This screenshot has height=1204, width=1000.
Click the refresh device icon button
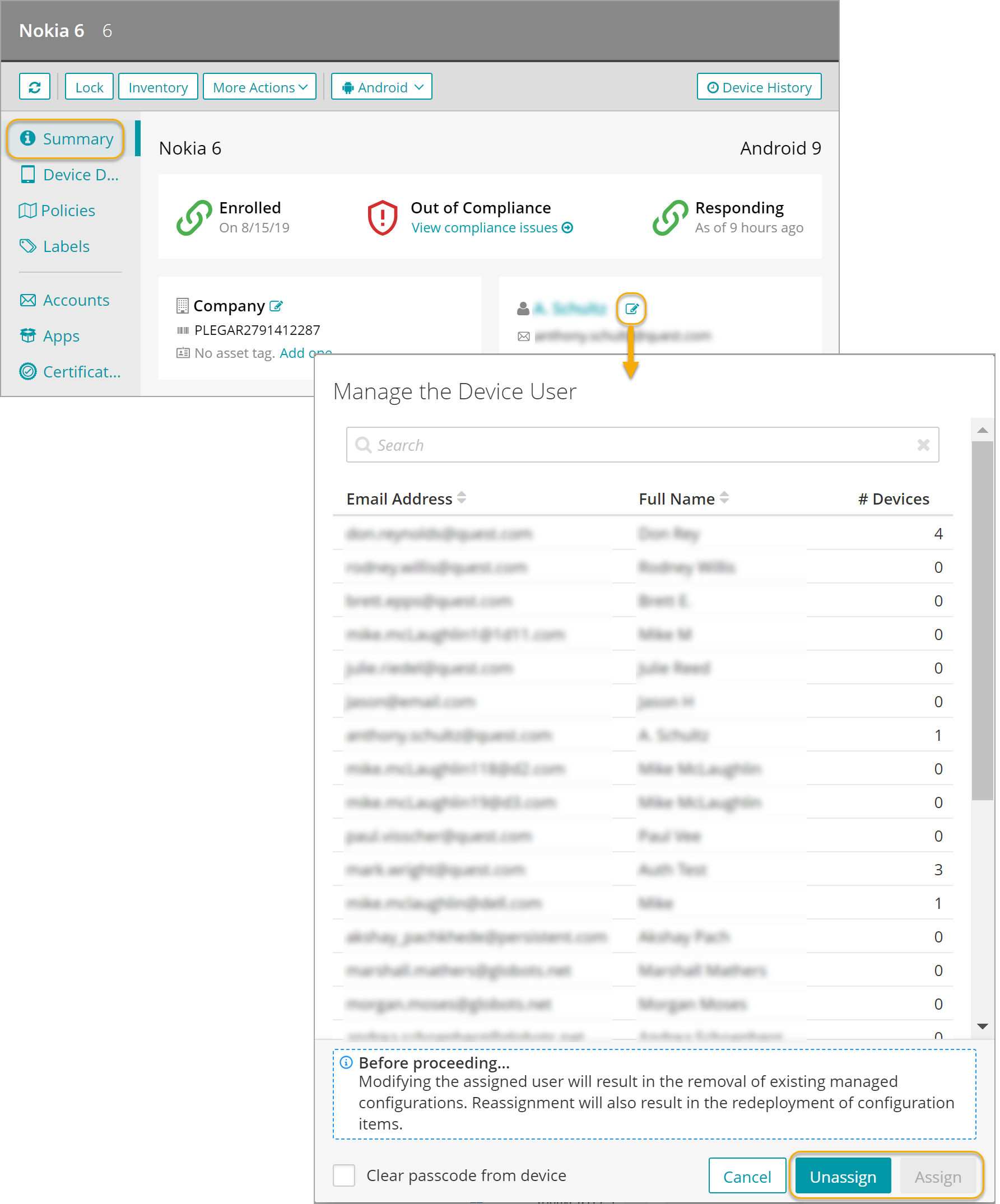[x=34, y=87]
